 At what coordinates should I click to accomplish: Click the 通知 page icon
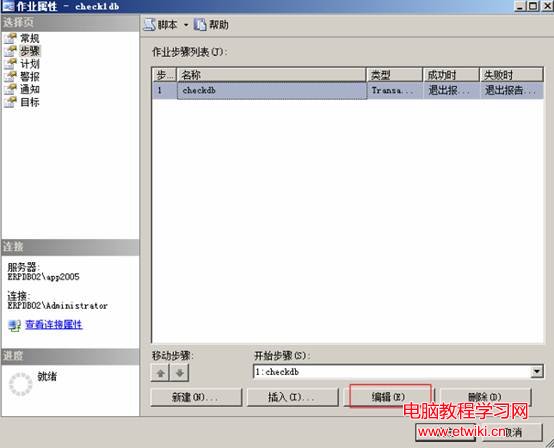11,89
